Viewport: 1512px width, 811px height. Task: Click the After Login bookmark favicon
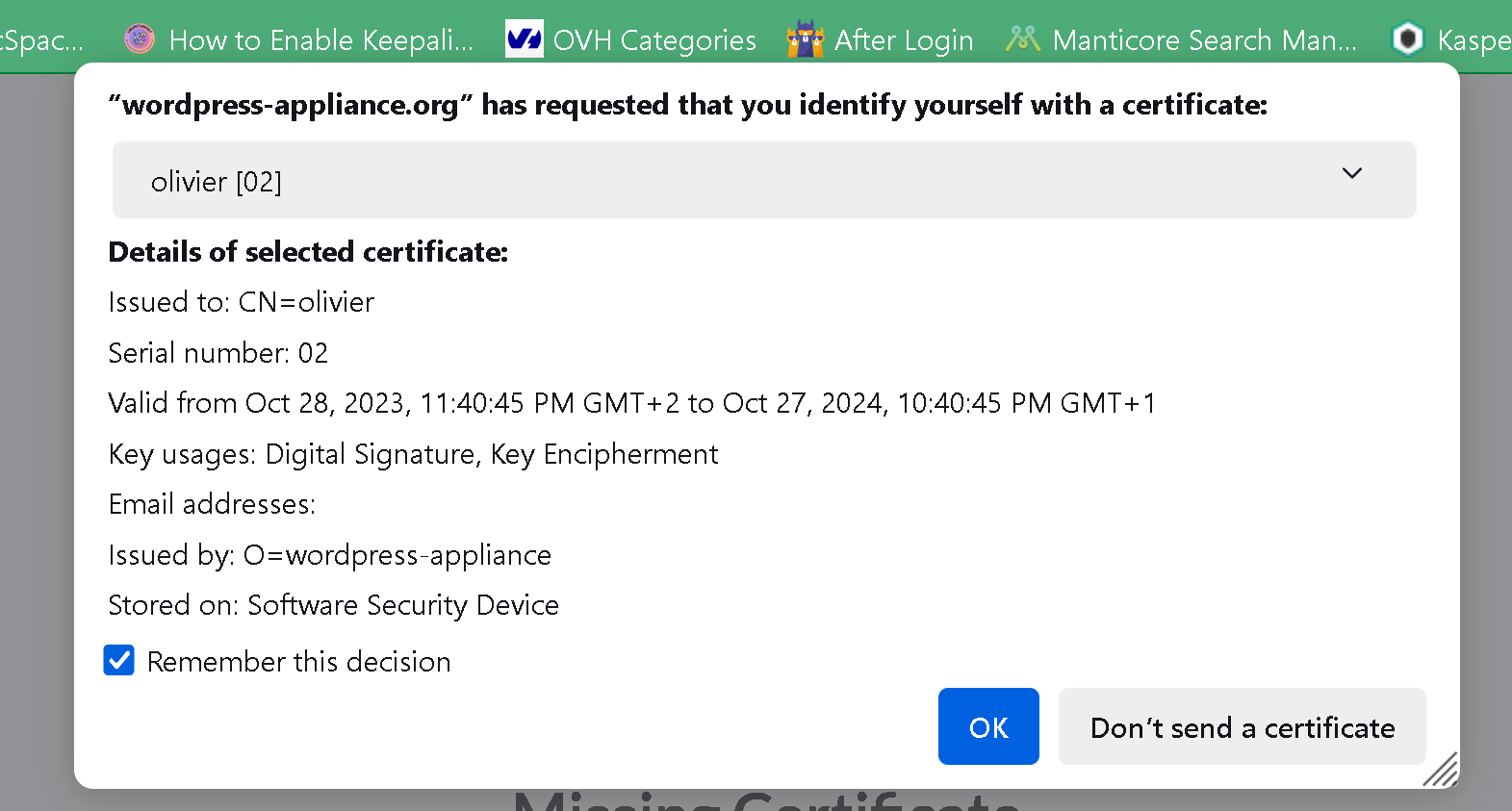[x=805, y=39]
